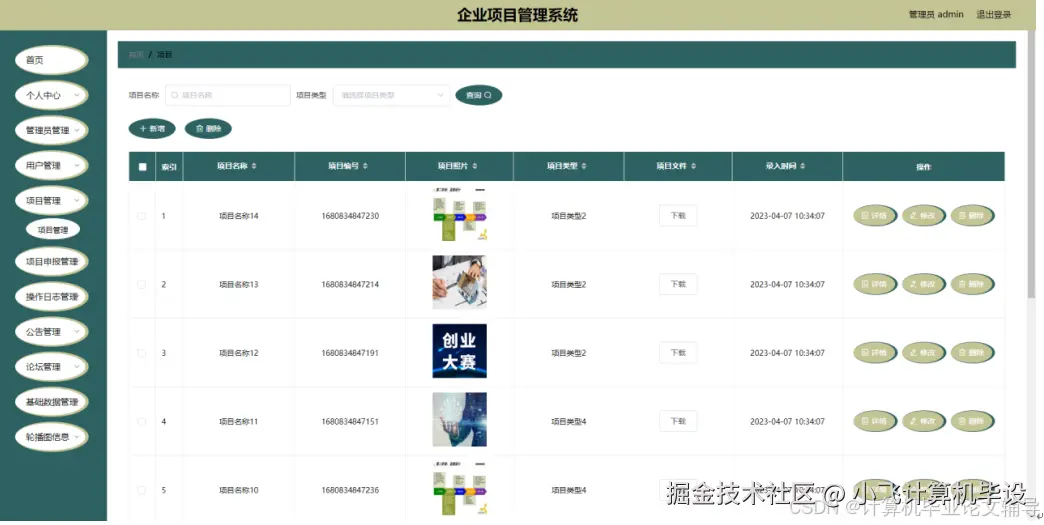Click the page vertical scrollbar
The image size is (1044, 525).
[1031, 166]
